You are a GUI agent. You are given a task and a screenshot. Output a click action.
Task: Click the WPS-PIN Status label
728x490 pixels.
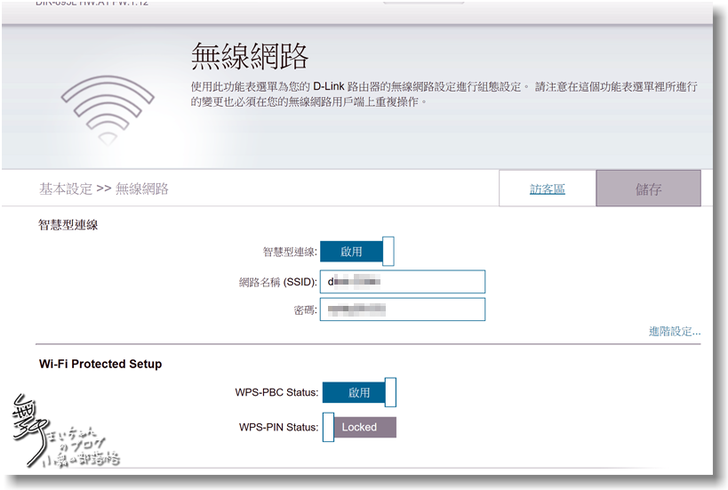[x=278, y=427]
